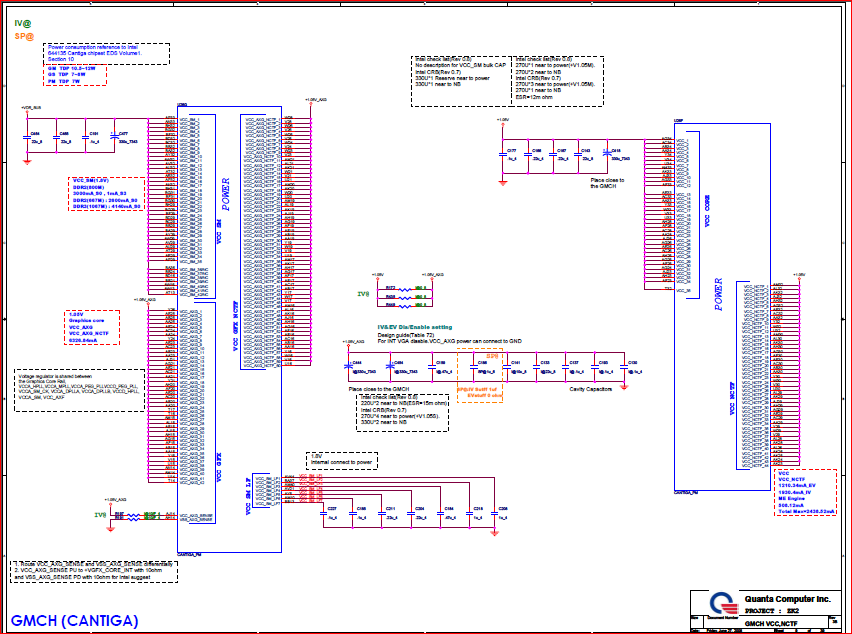Click the PM TDP 7W line
Viewport: 852px width, 634px height.
(64, 81)
